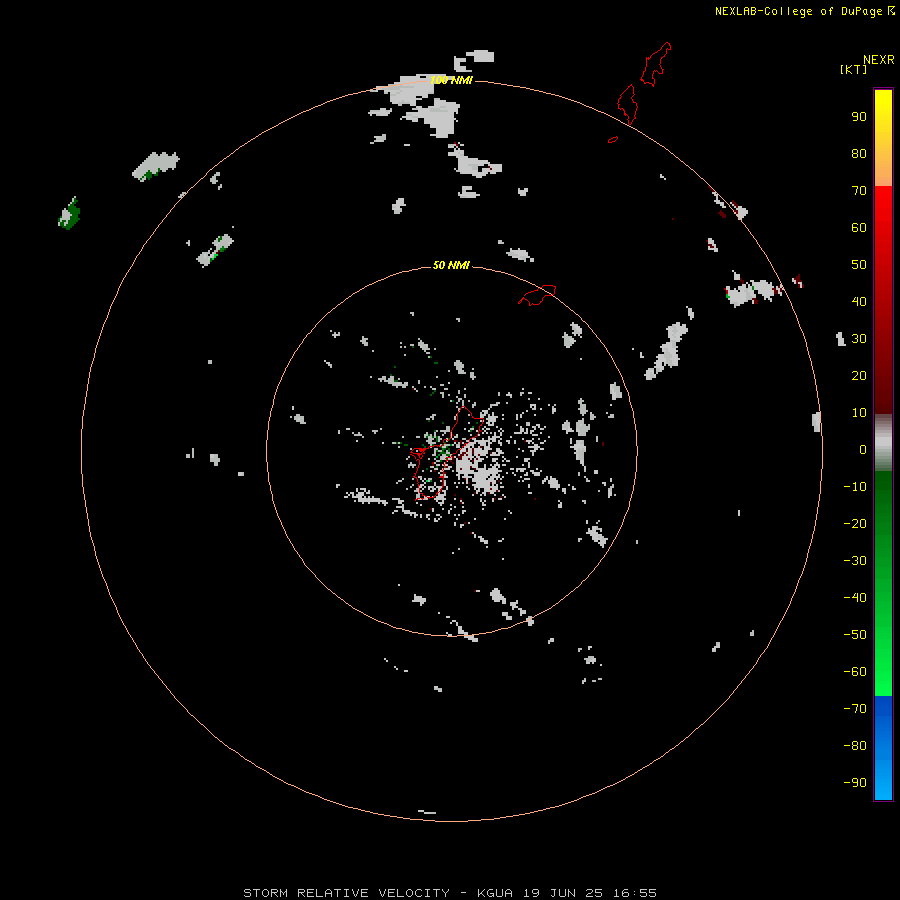The height and width of the screenshot is (900, 900).
Task: Click the gray zero-velocity color bar segment
Action: click(x=883, y=443)
